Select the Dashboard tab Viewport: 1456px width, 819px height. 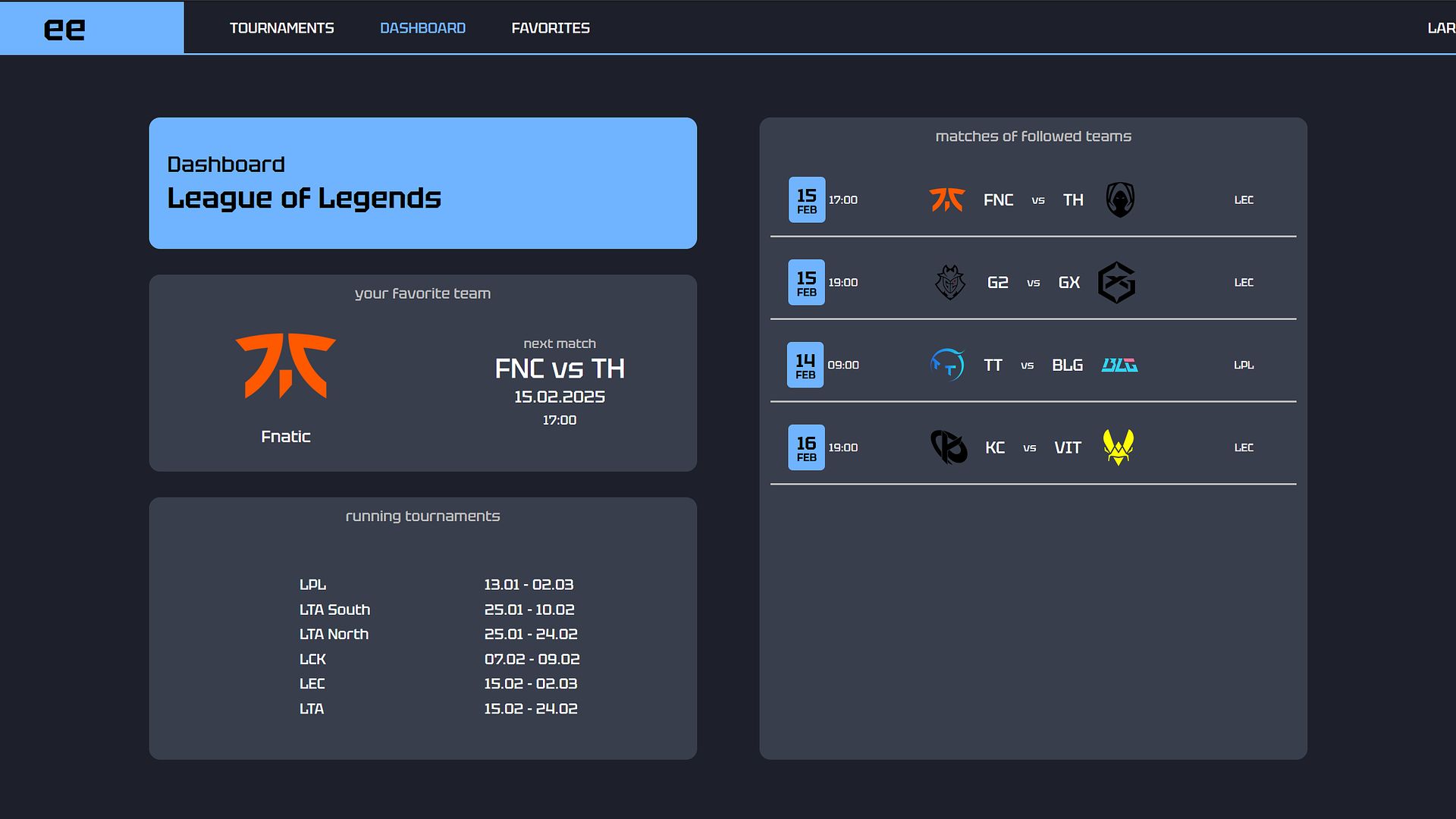422,28
